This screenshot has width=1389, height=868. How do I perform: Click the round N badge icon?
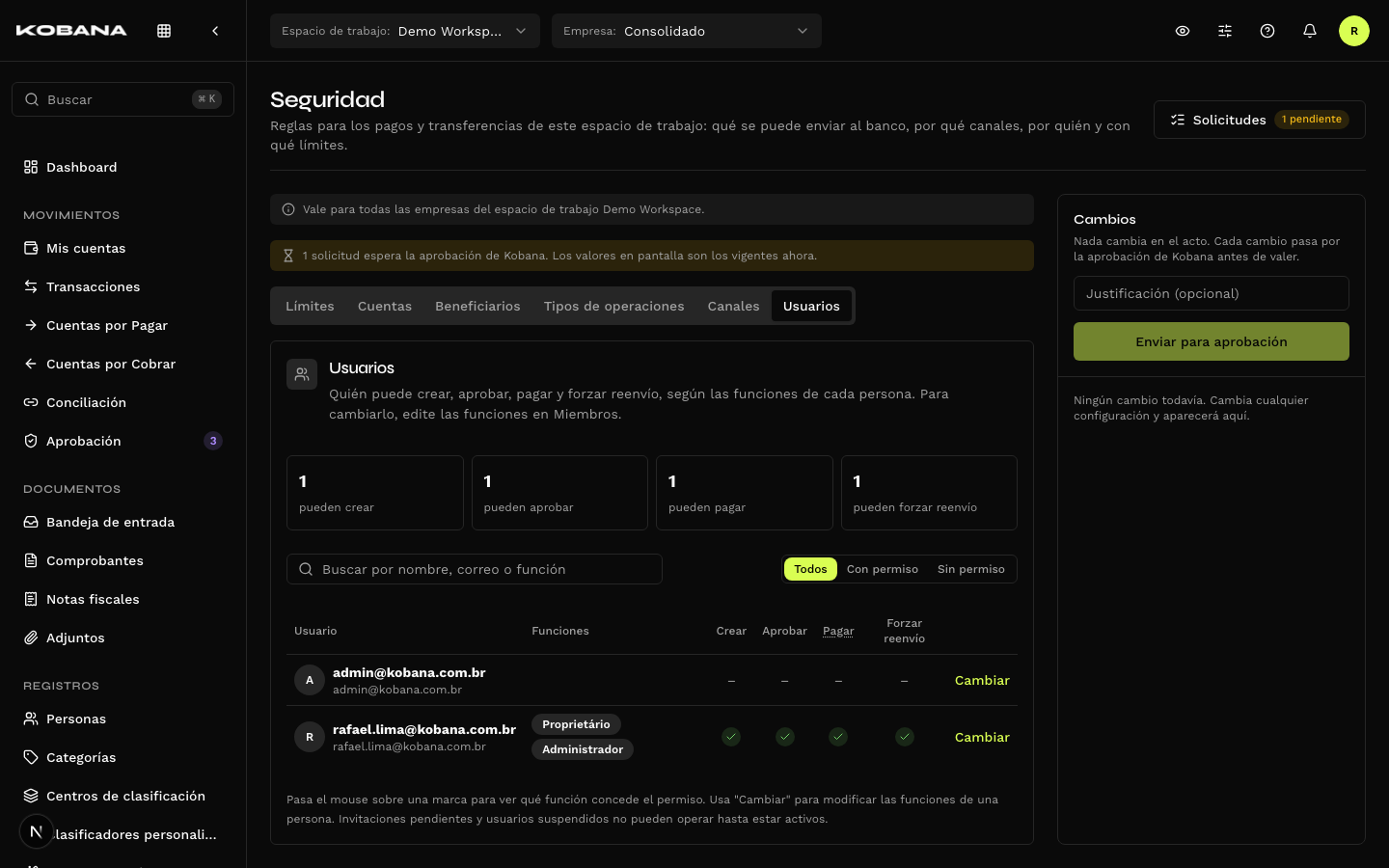point(37,831)
